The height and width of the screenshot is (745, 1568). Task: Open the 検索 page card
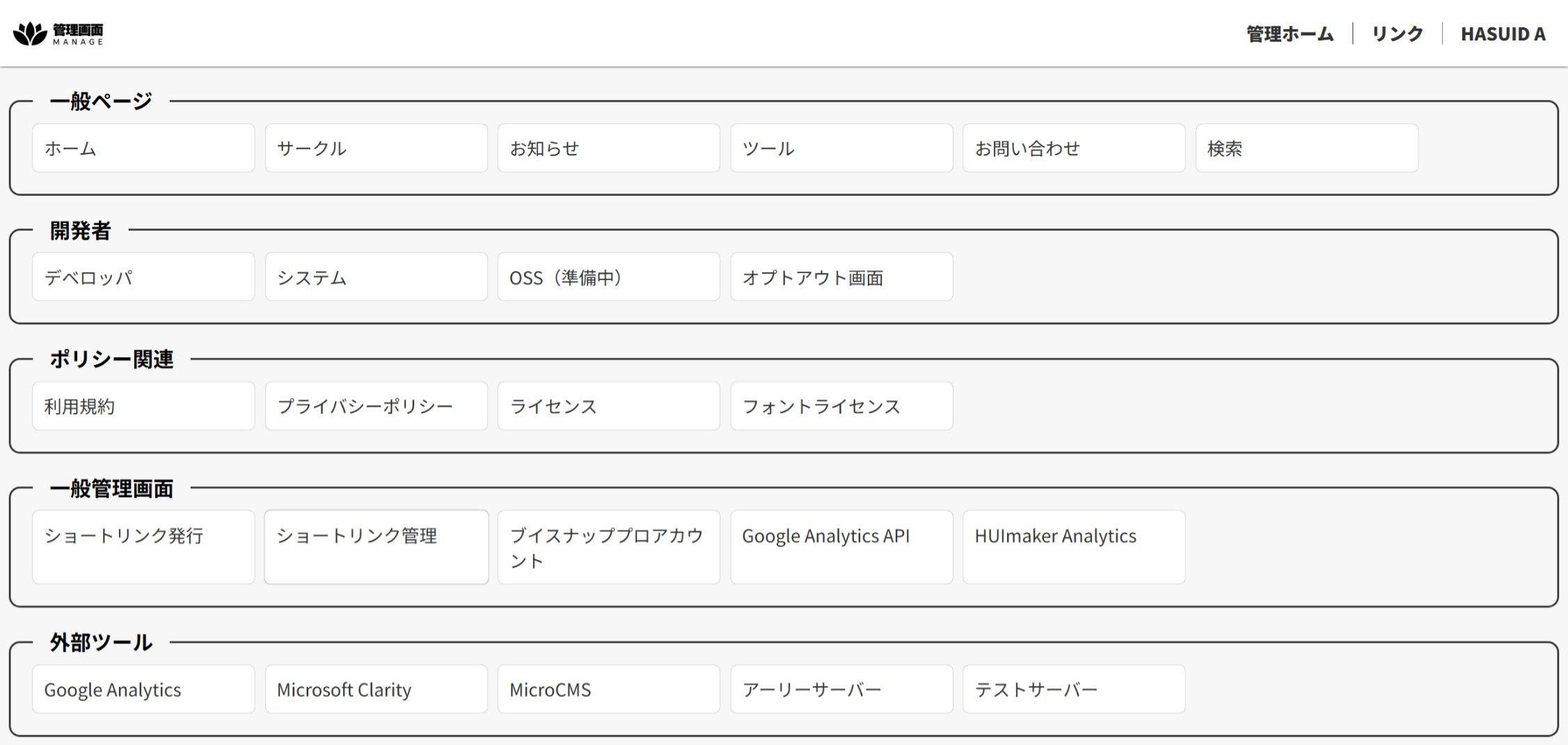pos(1306,148)
